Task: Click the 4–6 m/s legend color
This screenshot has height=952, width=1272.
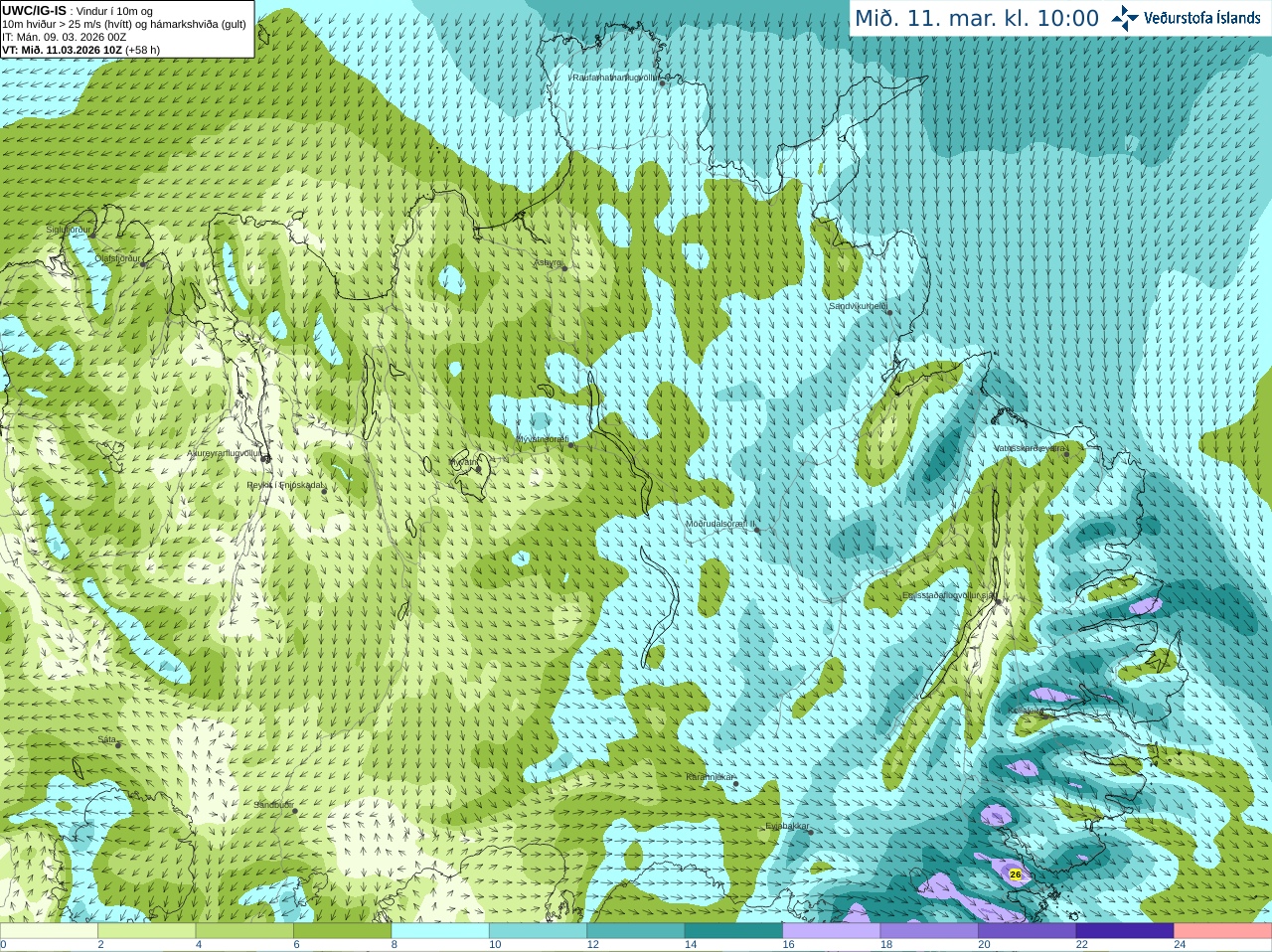Action: click(244, 931)
